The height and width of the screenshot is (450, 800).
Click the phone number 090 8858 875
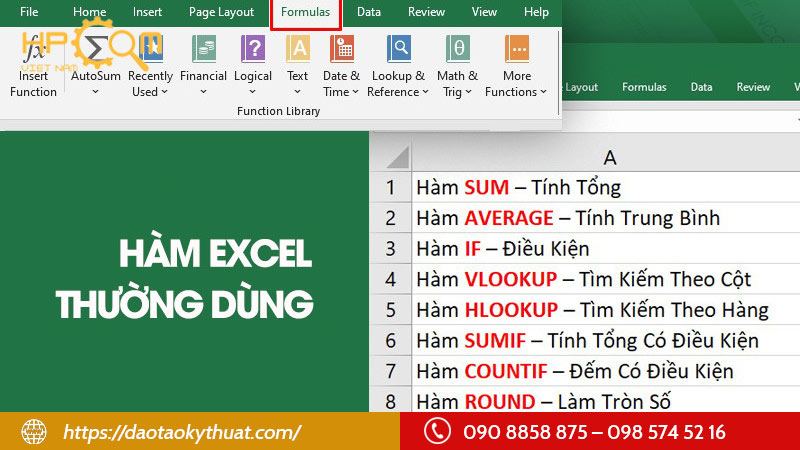pos(526,433)
